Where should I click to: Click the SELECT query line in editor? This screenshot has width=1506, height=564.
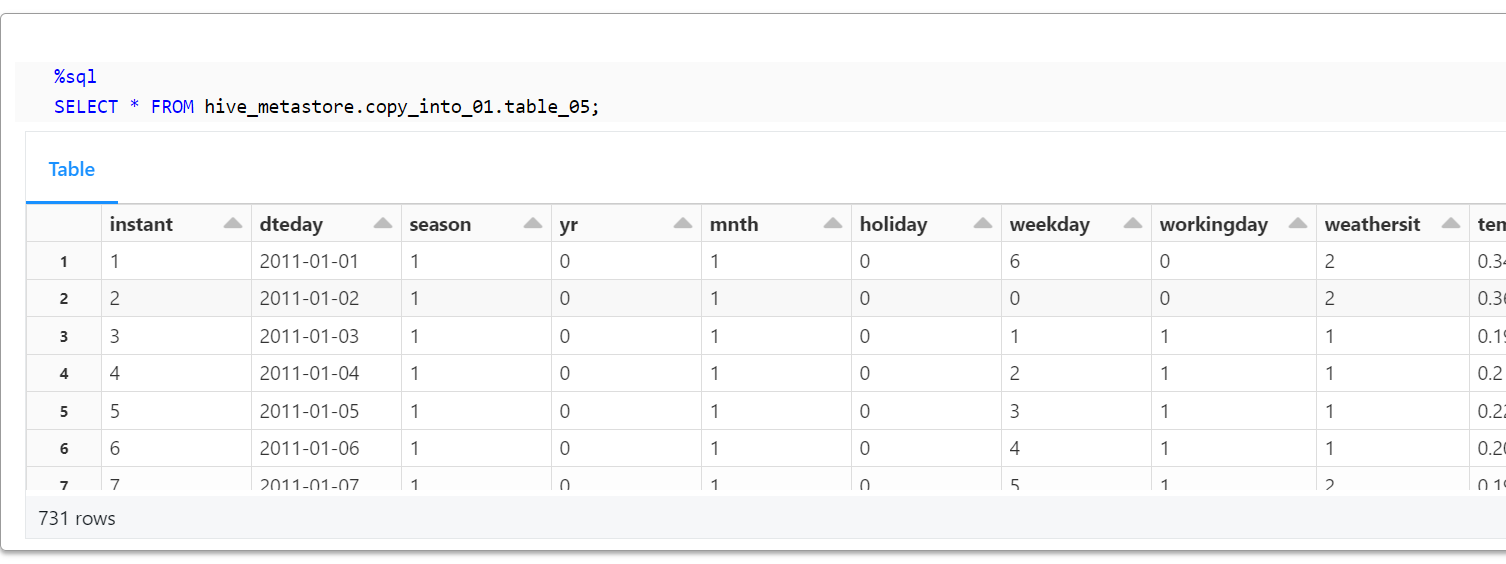click(326, 106)
